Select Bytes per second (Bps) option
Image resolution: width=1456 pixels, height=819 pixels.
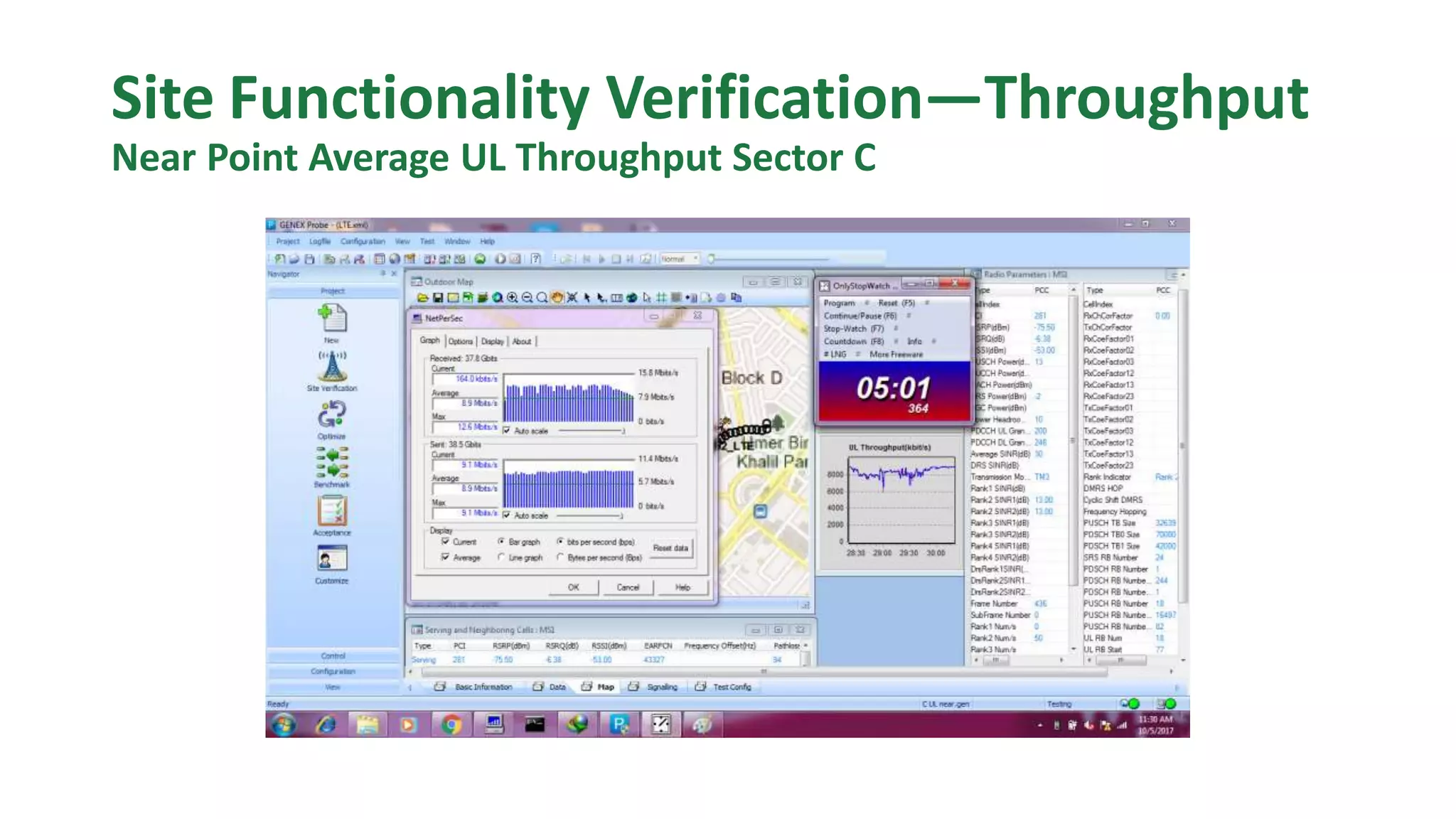pyautogui.click(x=560, y=557)
